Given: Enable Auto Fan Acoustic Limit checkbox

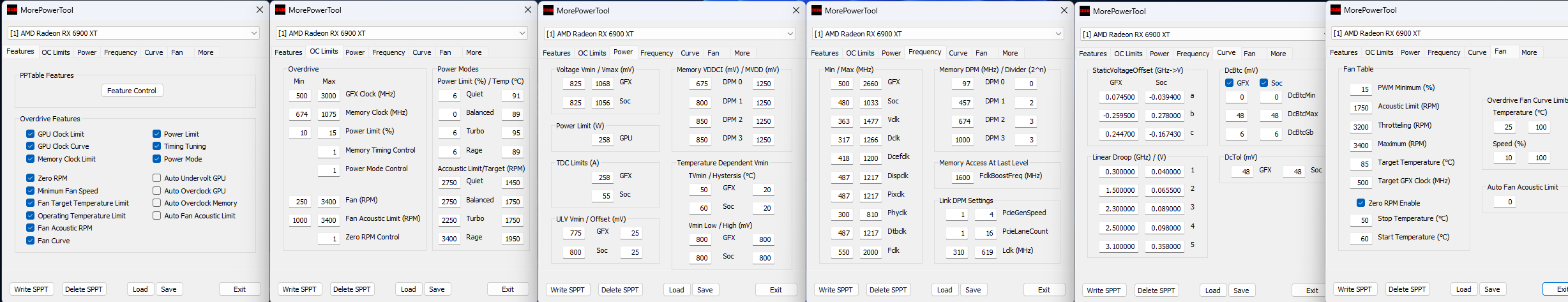Looking at the screenshot, I should (156, 216).
